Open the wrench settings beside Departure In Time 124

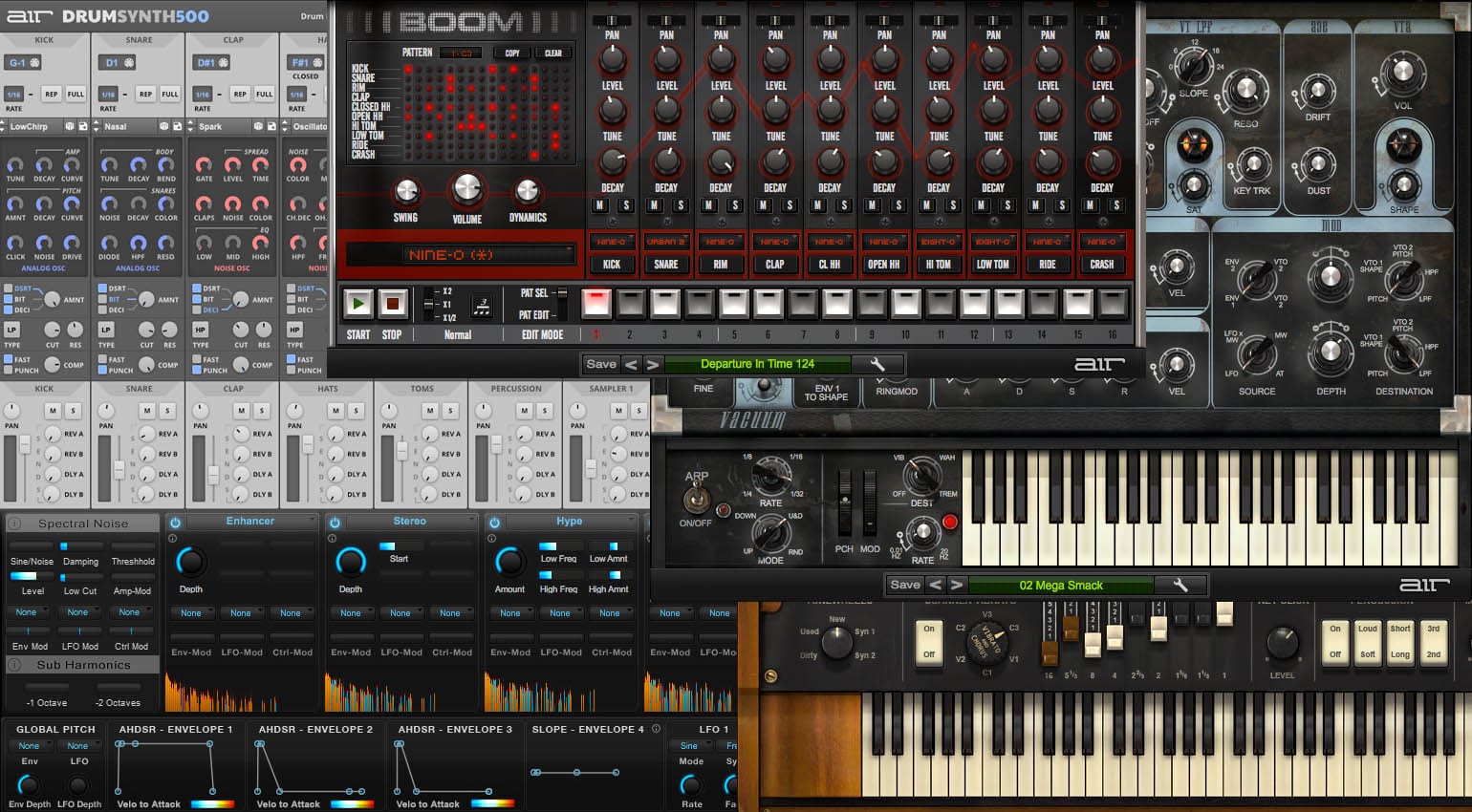877,364
